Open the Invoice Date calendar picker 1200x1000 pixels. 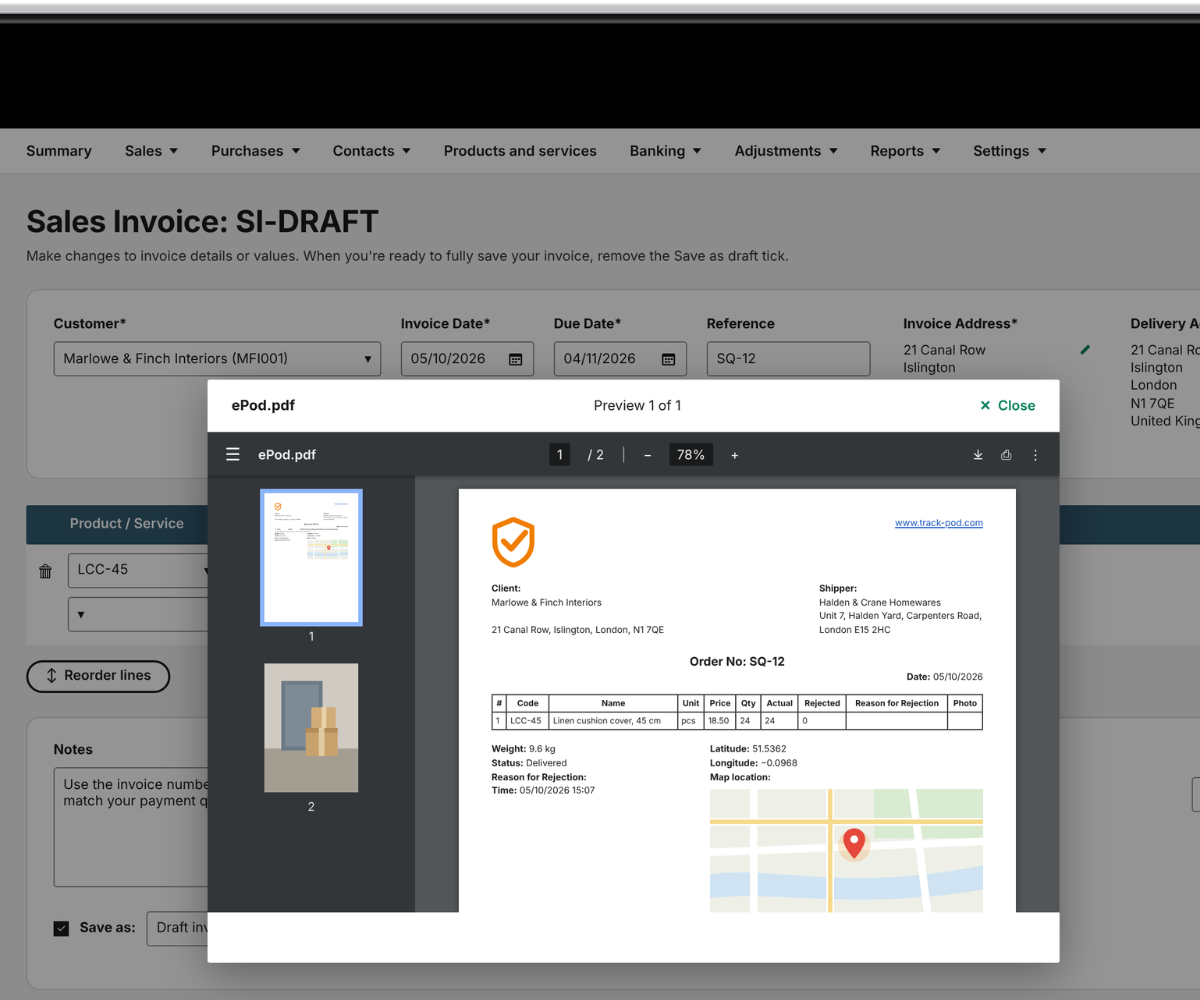516,359
